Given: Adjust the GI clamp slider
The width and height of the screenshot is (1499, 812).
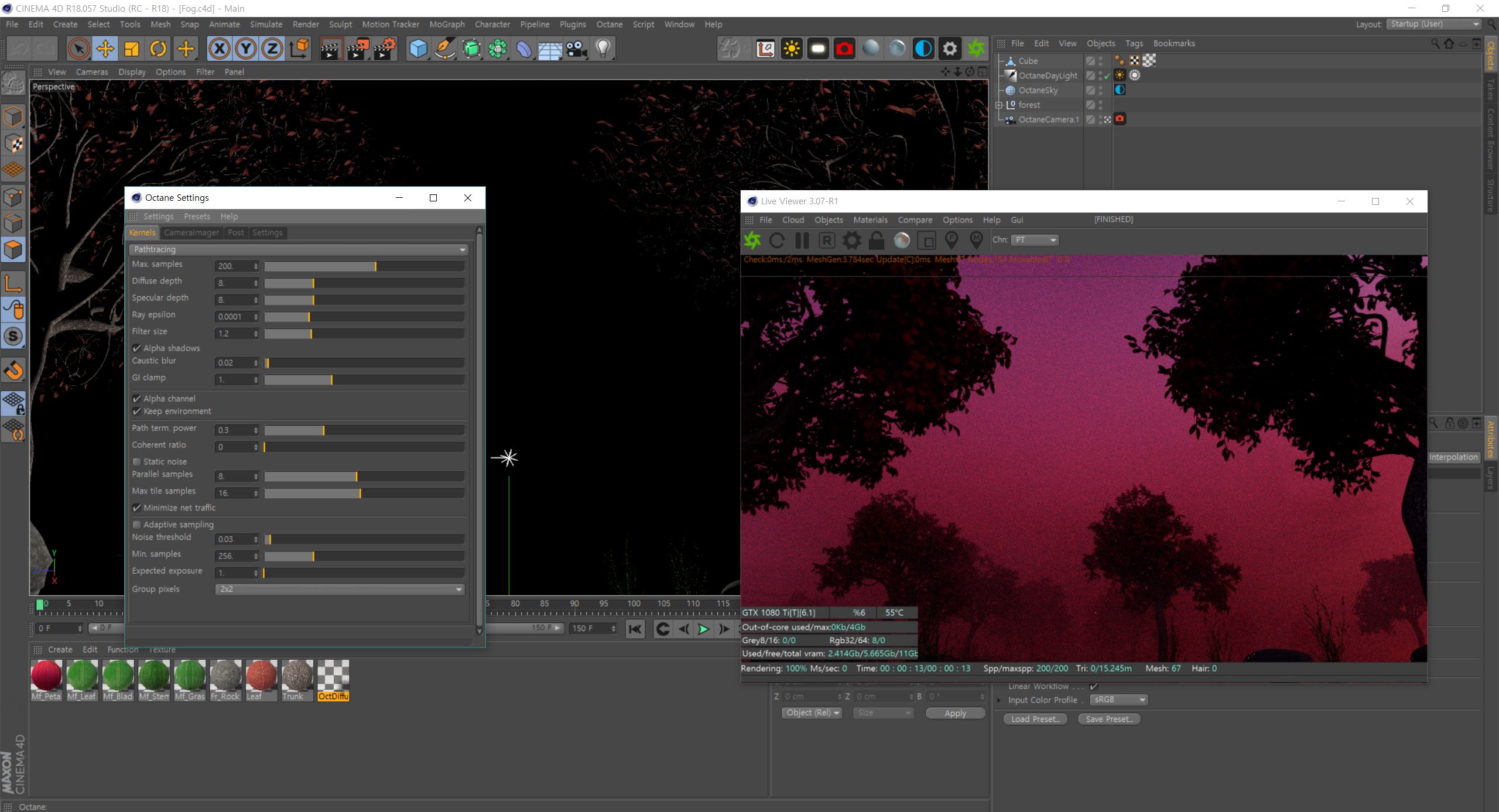Looking at the screenshot, I should coord(364,380).
